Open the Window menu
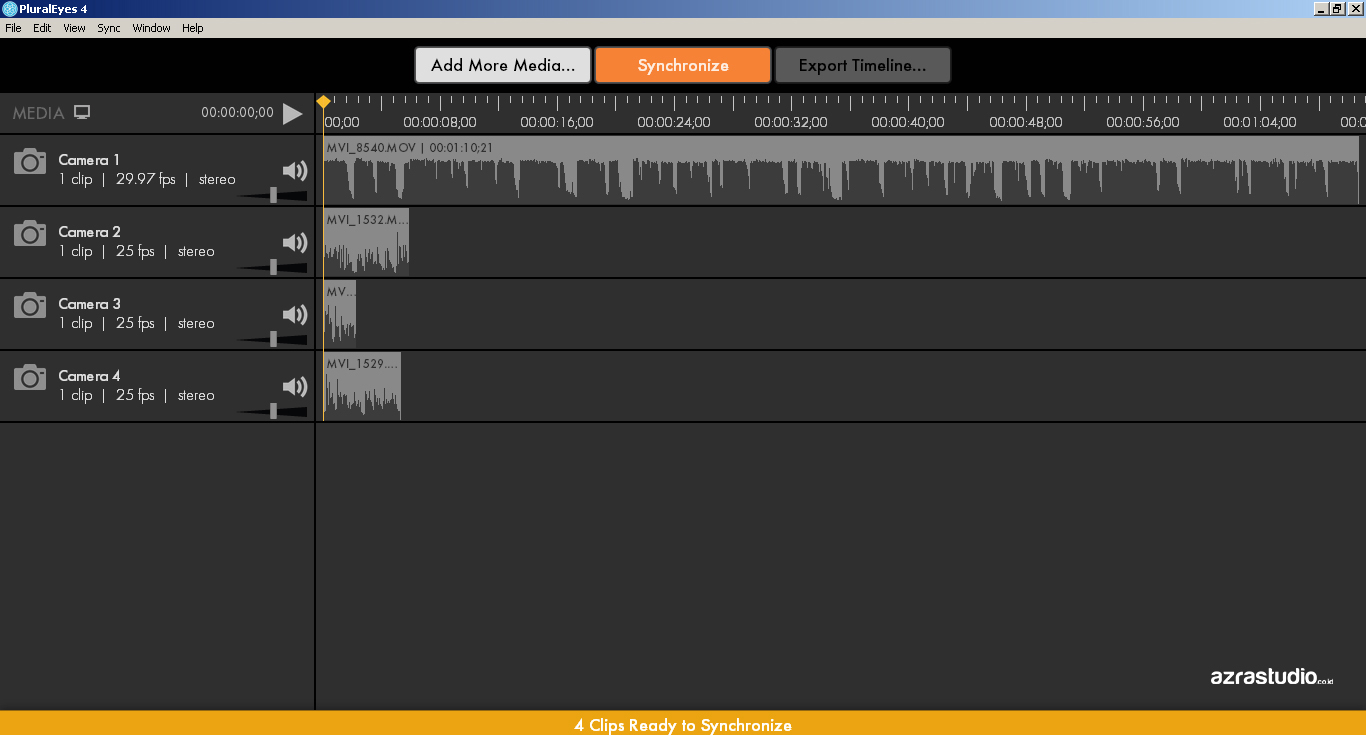This screenshot has width=1366, height=735. pyautogui.click(x=151, y=28)
